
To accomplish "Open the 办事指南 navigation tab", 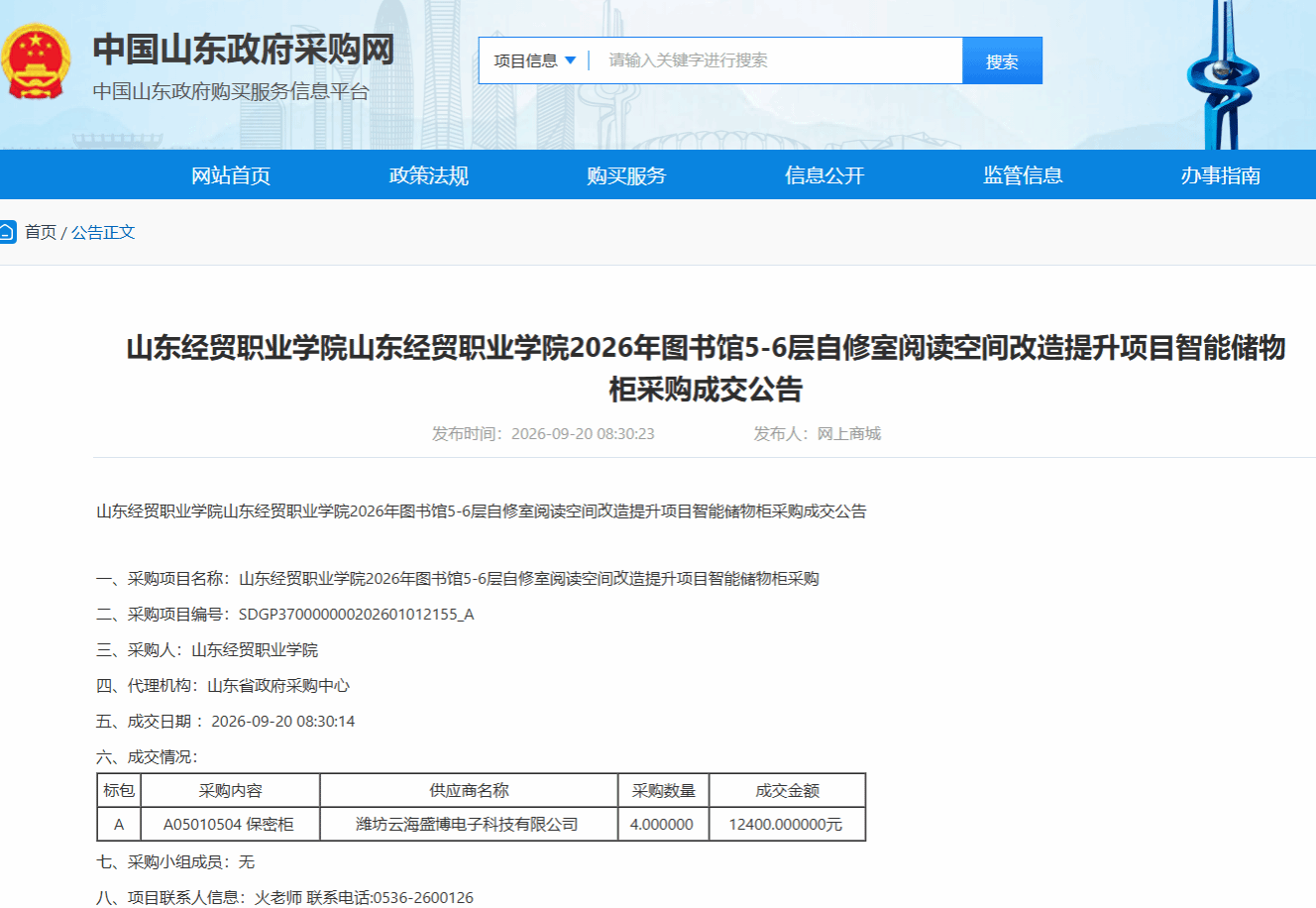I will (x=1221, y=175).
